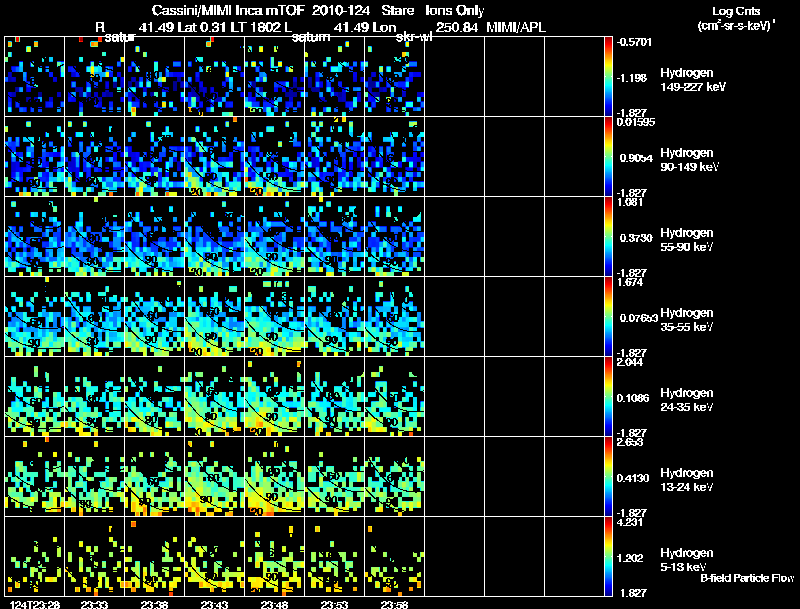The width and height of the screenshot is (800, 609).
Task: Click the 23:38 time label
Action: pos(155,605)
